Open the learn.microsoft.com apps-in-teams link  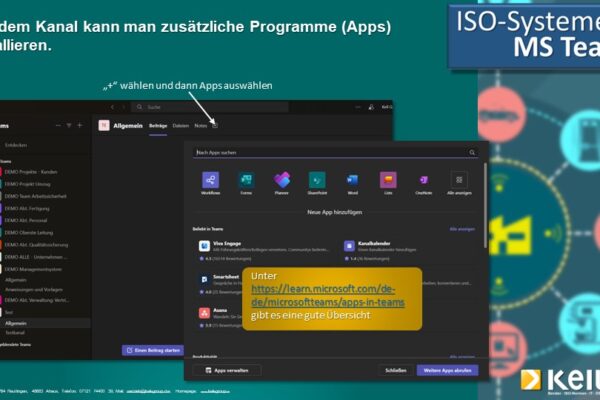click(328, 296)
